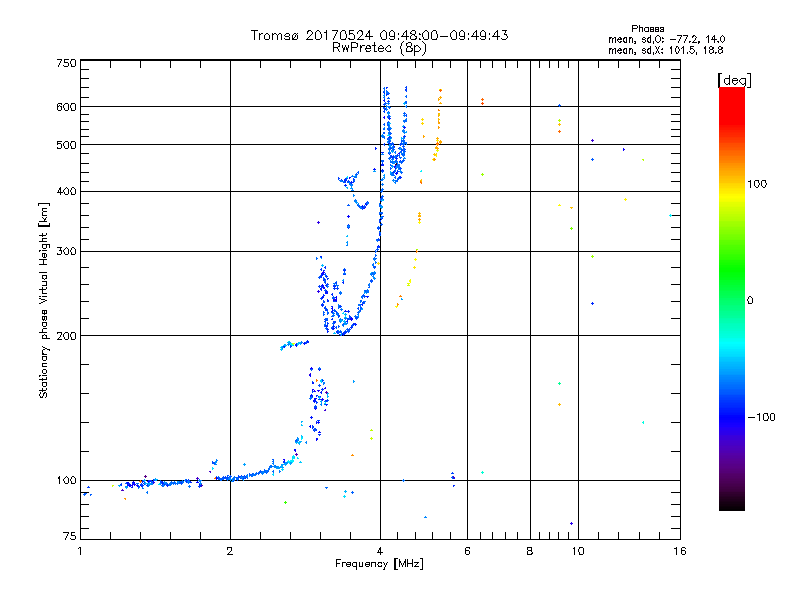
Task: Click the '[deg]' colorbar unit label
Action: click(x=734, y=80)
